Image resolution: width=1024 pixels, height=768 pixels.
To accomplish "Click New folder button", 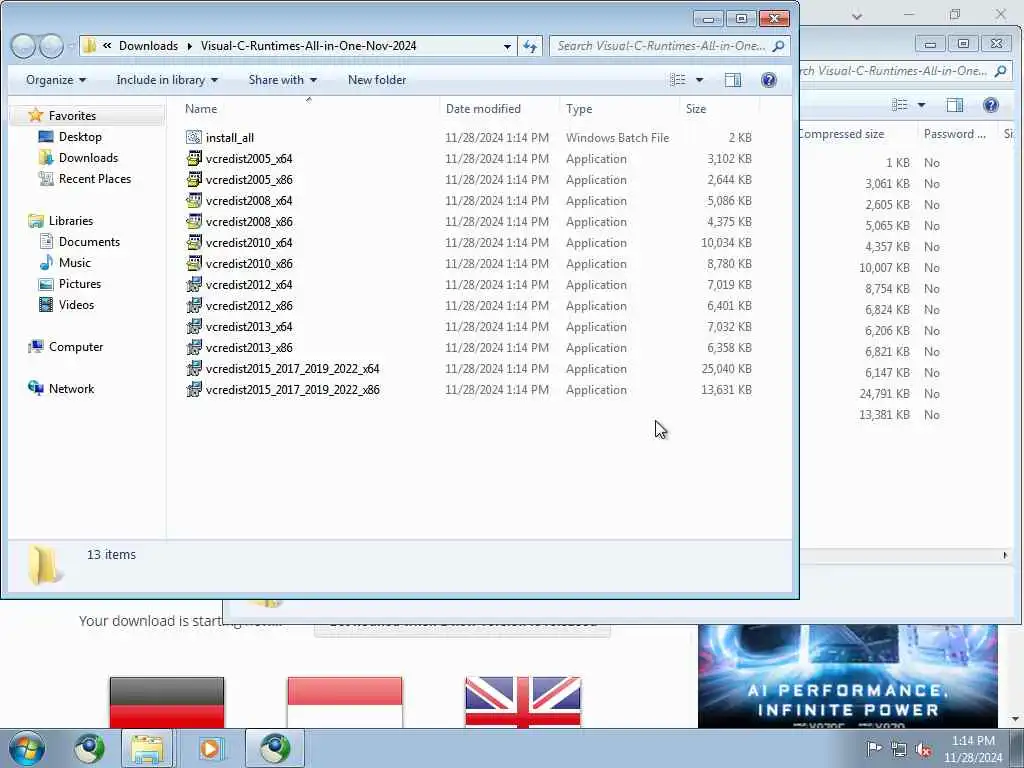I will [377, 80].
